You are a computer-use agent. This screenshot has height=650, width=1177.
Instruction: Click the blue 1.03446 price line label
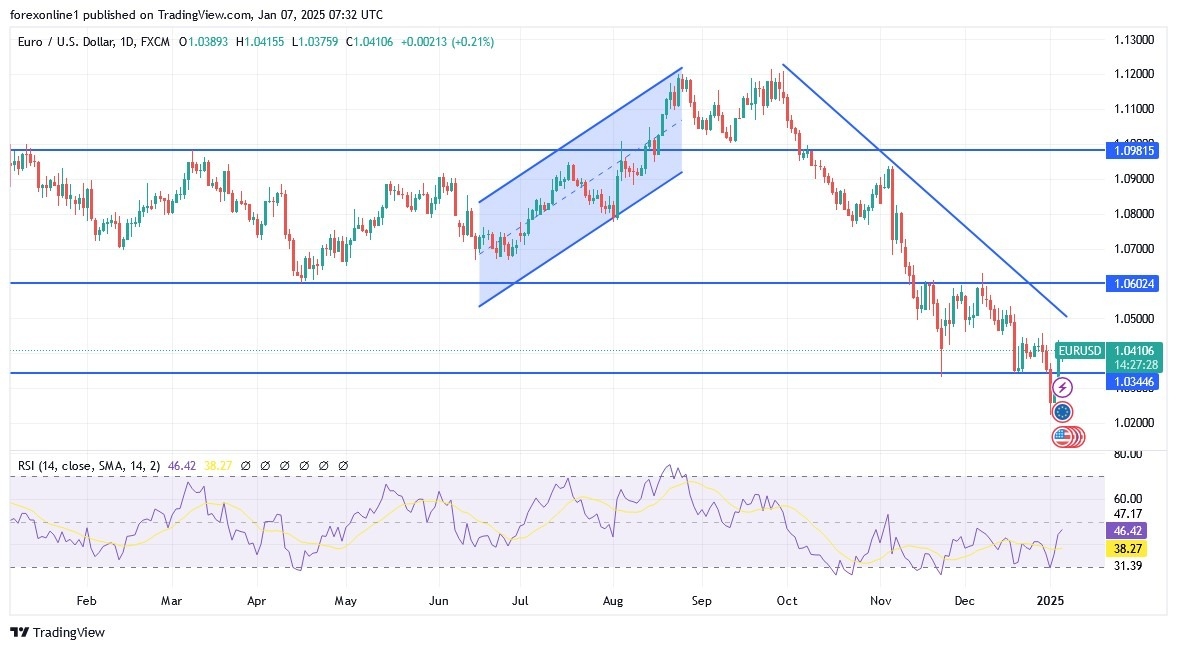(x=1131, y=382)
